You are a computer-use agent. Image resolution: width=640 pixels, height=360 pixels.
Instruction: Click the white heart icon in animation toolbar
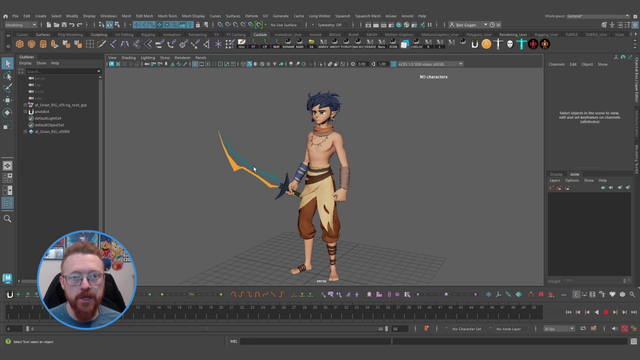pyautogui.click(x=612, y=294)
